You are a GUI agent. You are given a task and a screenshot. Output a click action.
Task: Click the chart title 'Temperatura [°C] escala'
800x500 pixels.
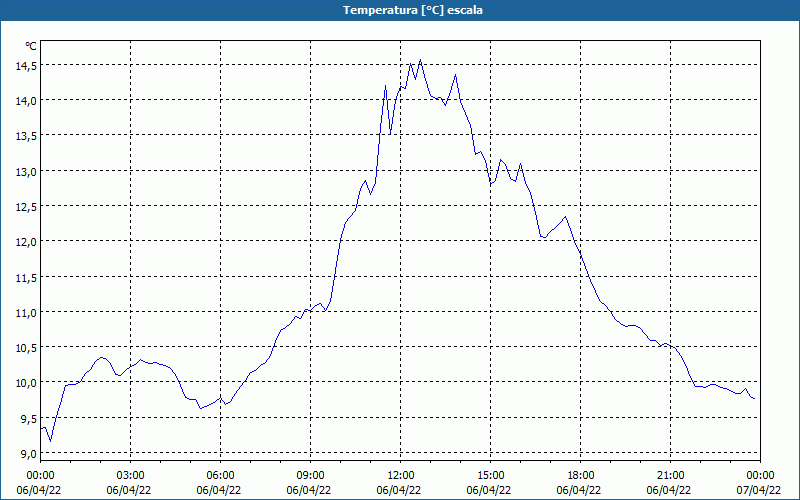[x=413, y=10]
